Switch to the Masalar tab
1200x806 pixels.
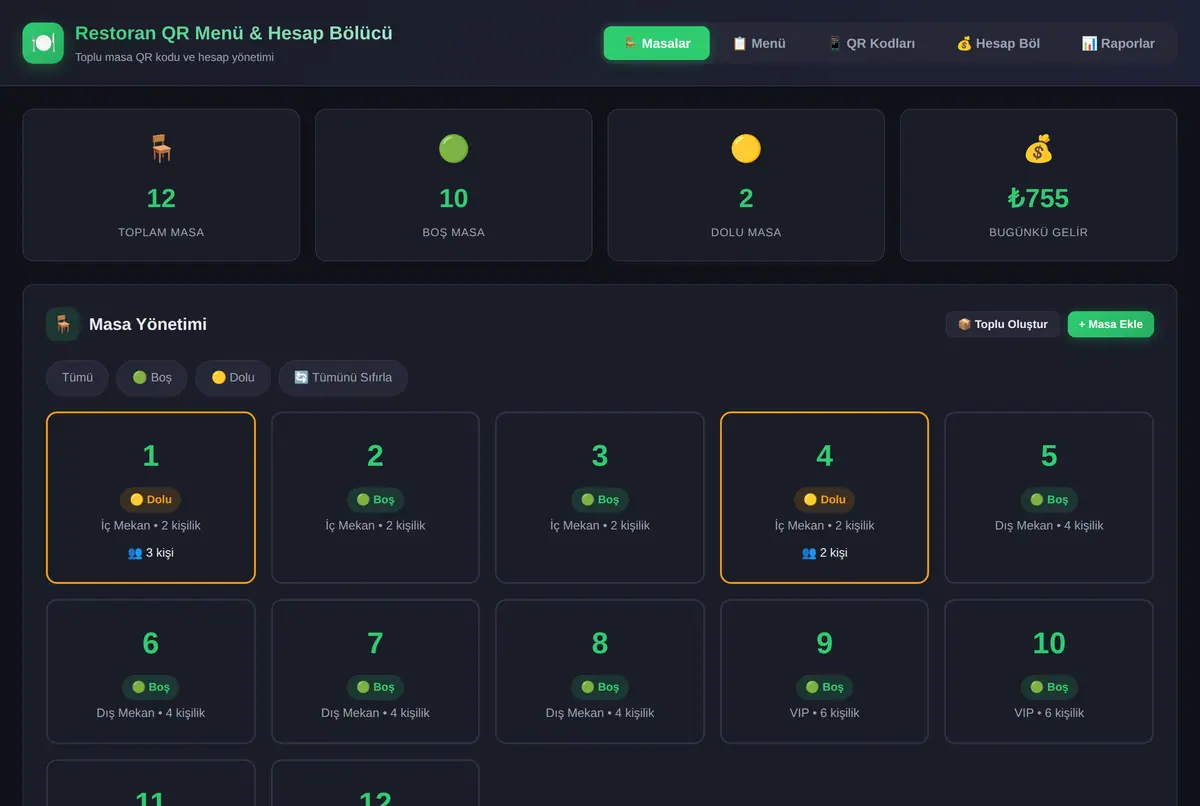[657, 43]
